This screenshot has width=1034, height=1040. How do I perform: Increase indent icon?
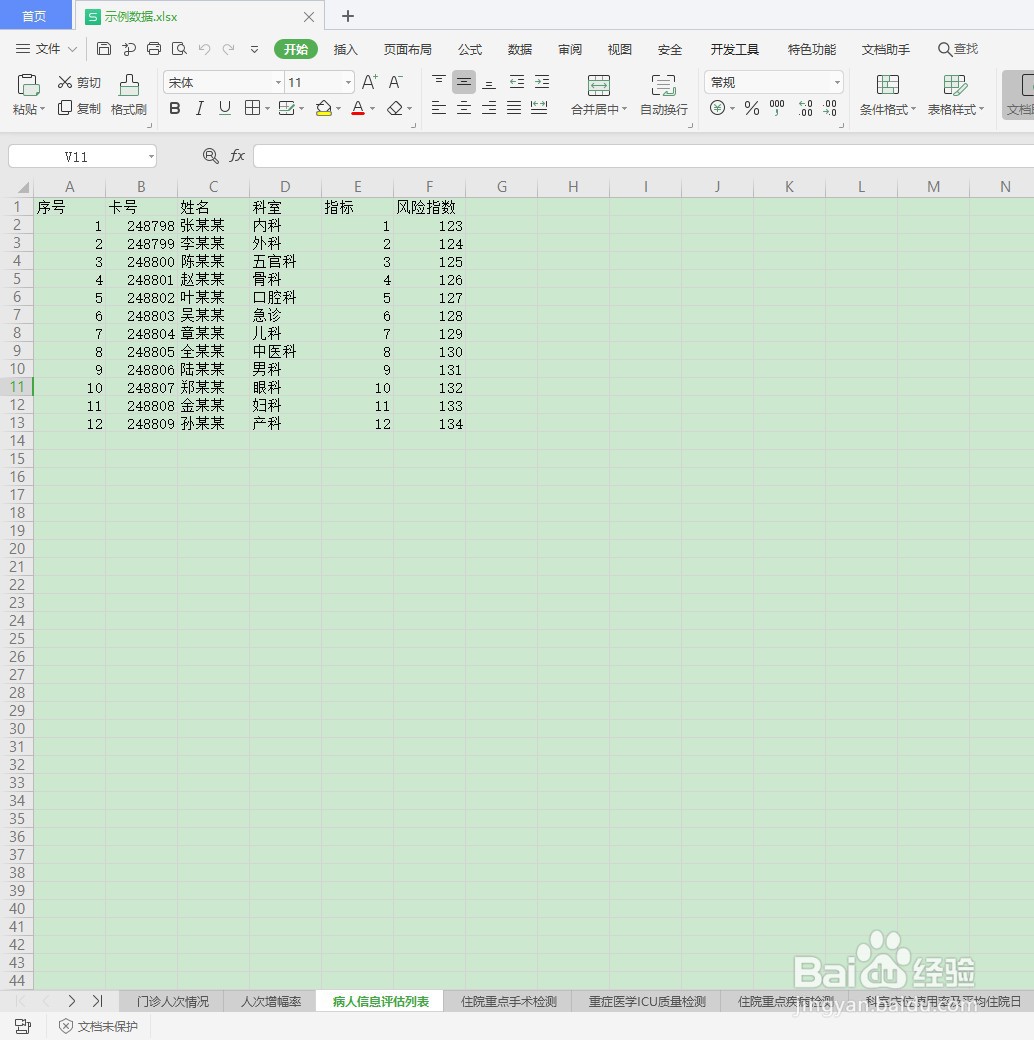pyautogui.click(x=542, y=82)
